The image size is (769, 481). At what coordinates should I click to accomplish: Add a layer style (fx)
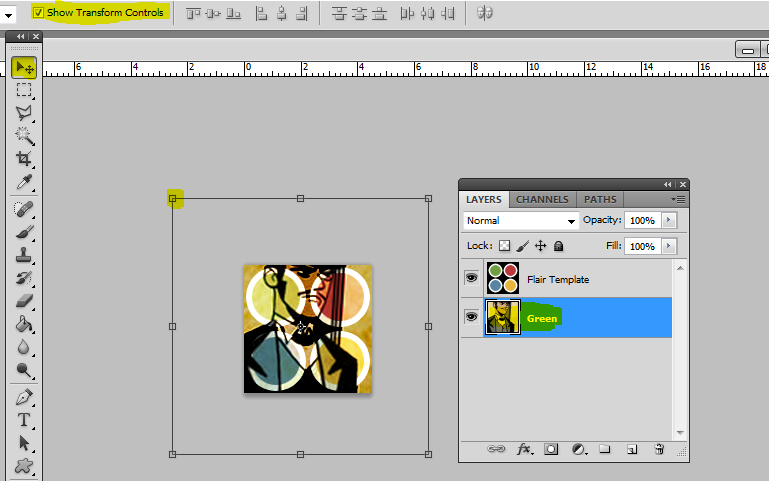pos(524,449)
